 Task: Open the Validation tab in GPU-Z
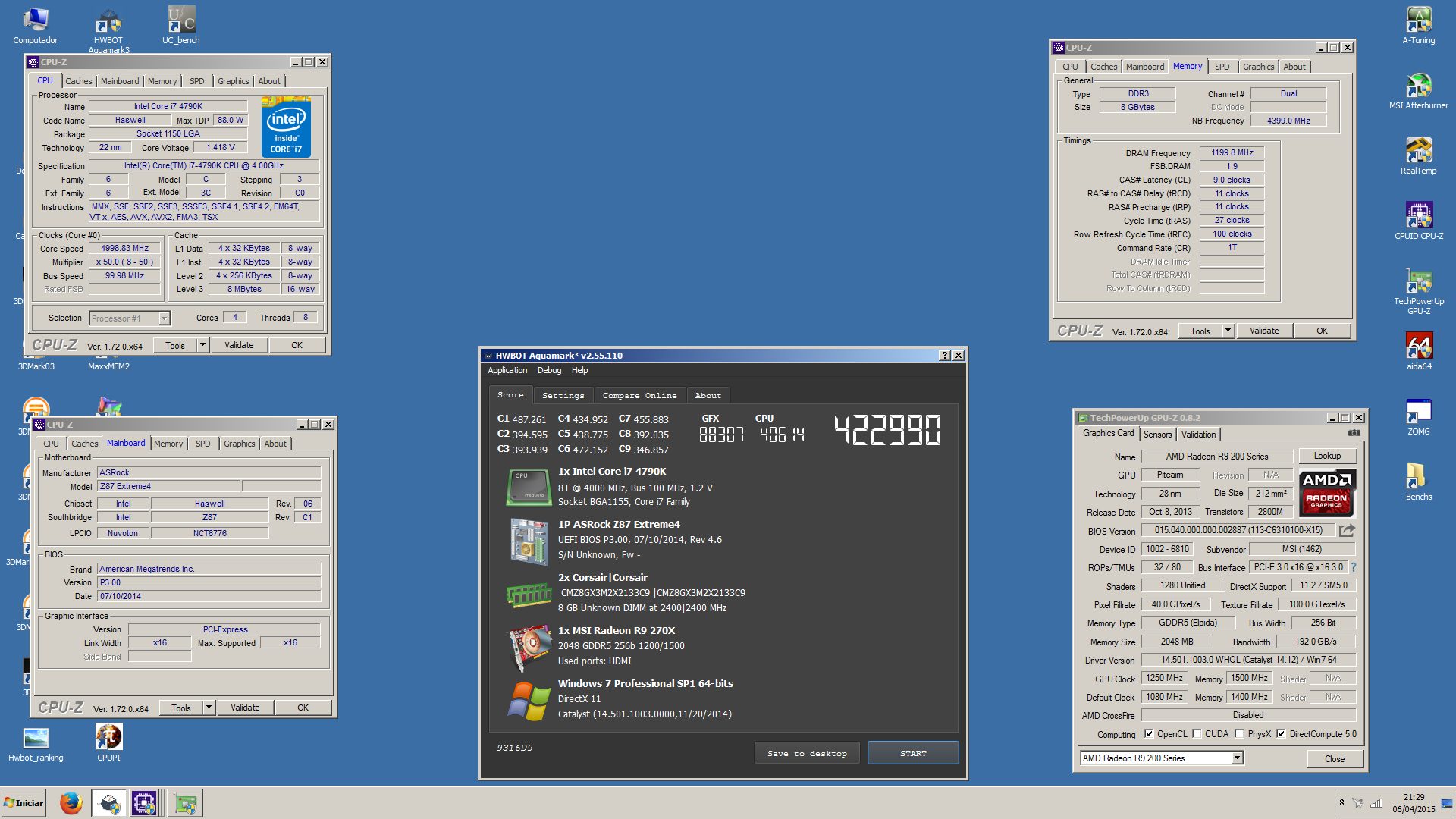[x=1198, y=435]
